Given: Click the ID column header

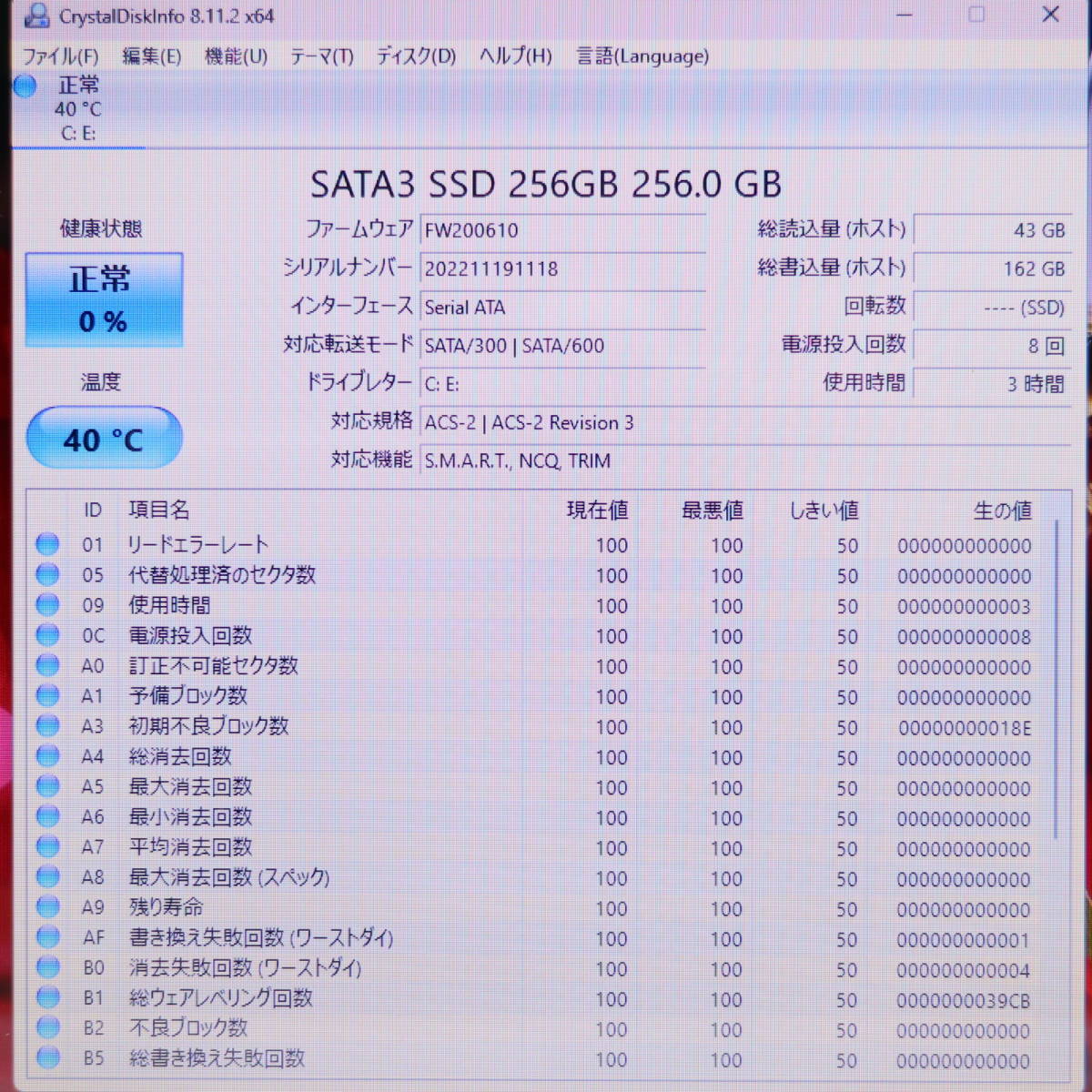Looking at the screenshot, I should [93, 511].
